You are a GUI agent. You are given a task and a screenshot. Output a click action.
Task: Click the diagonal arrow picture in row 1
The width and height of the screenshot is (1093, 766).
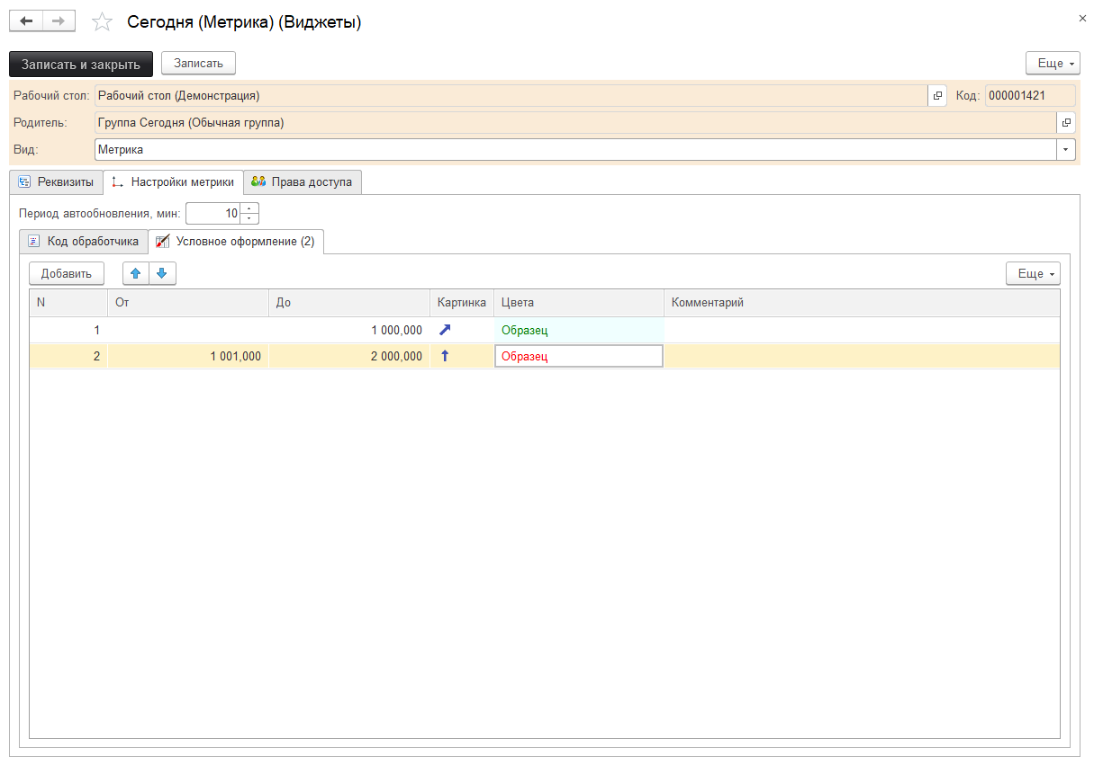tap(445, 329)
